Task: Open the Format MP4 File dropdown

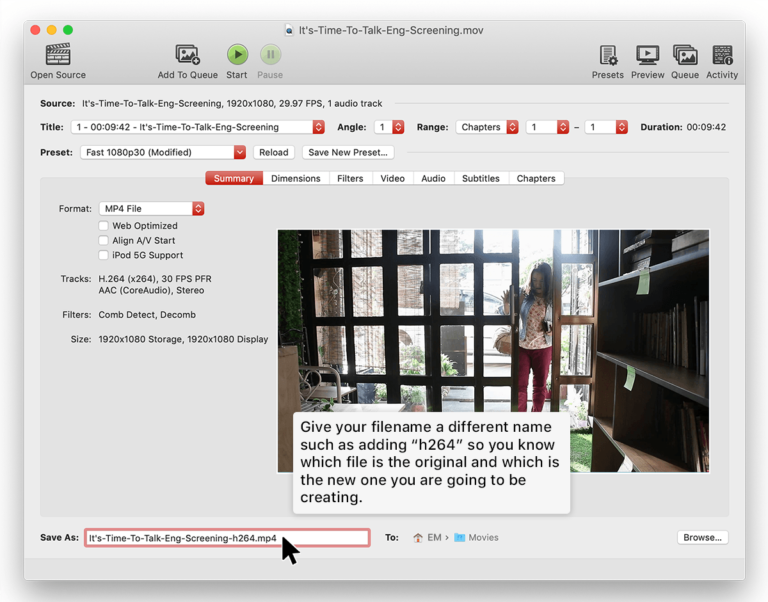Action: pyautogui.click(x=152, y=209)
